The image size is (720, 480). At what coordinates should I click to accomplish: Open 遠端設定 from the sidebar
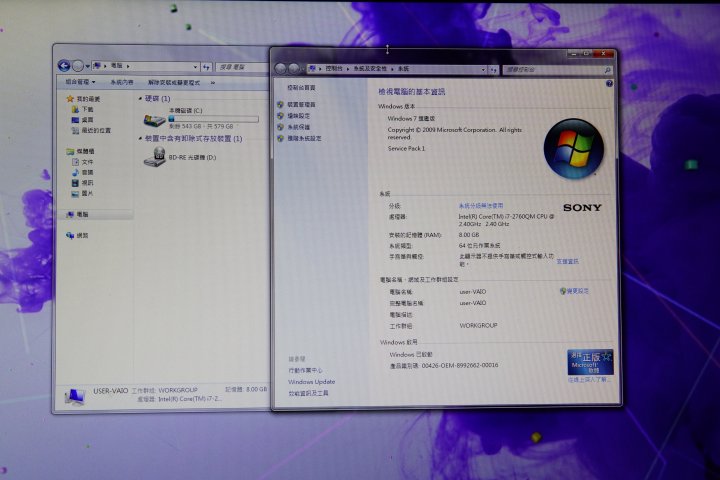(298, 116)
